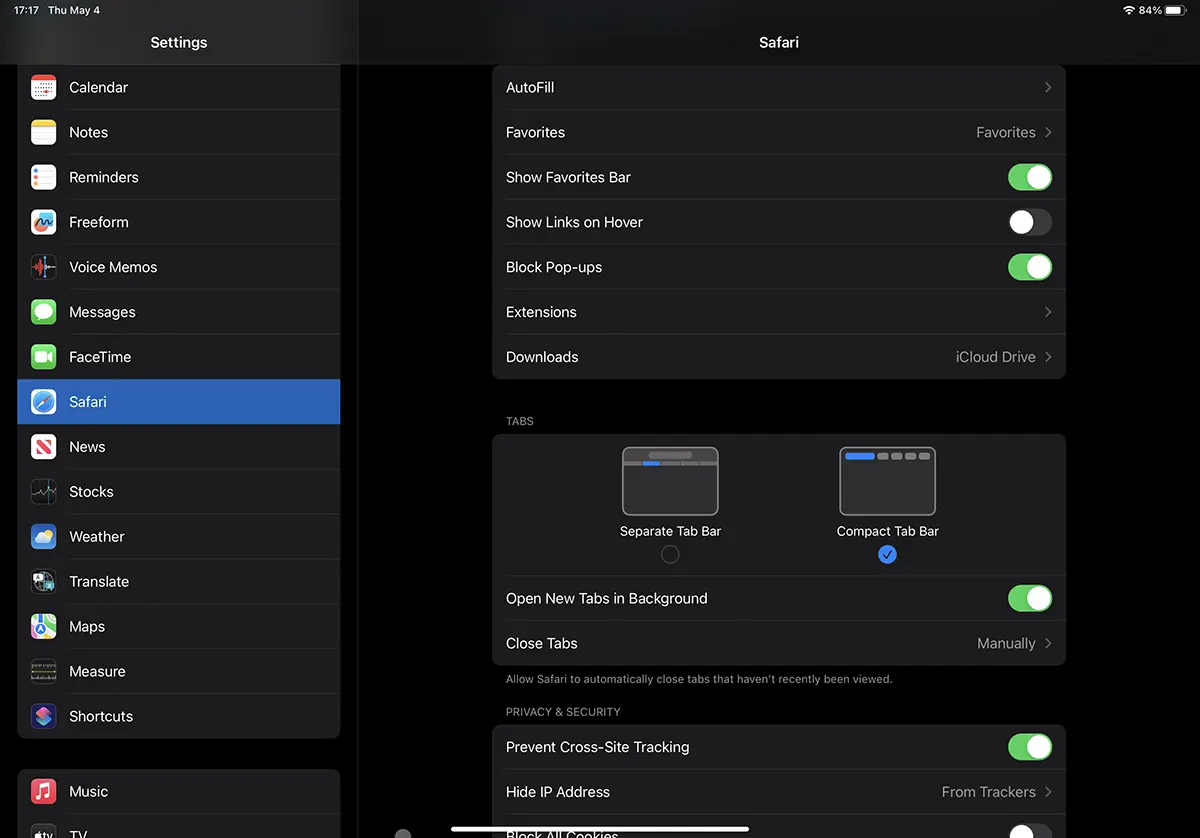1200x838 pixels.
Task: Tap the Translate app icon
Action: 43,582
